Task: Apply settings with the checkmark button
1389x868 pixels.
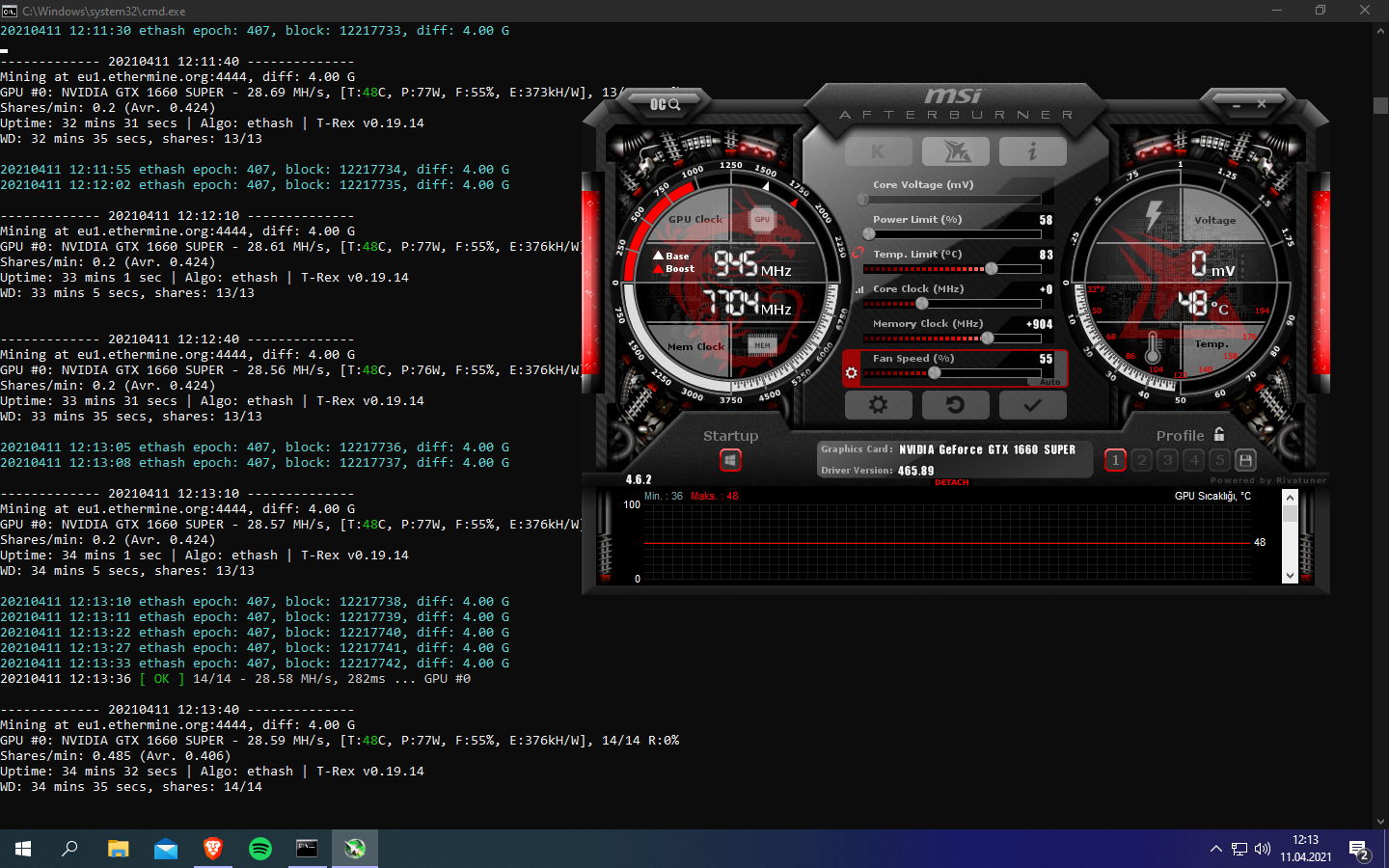Action: [1032, 405]
